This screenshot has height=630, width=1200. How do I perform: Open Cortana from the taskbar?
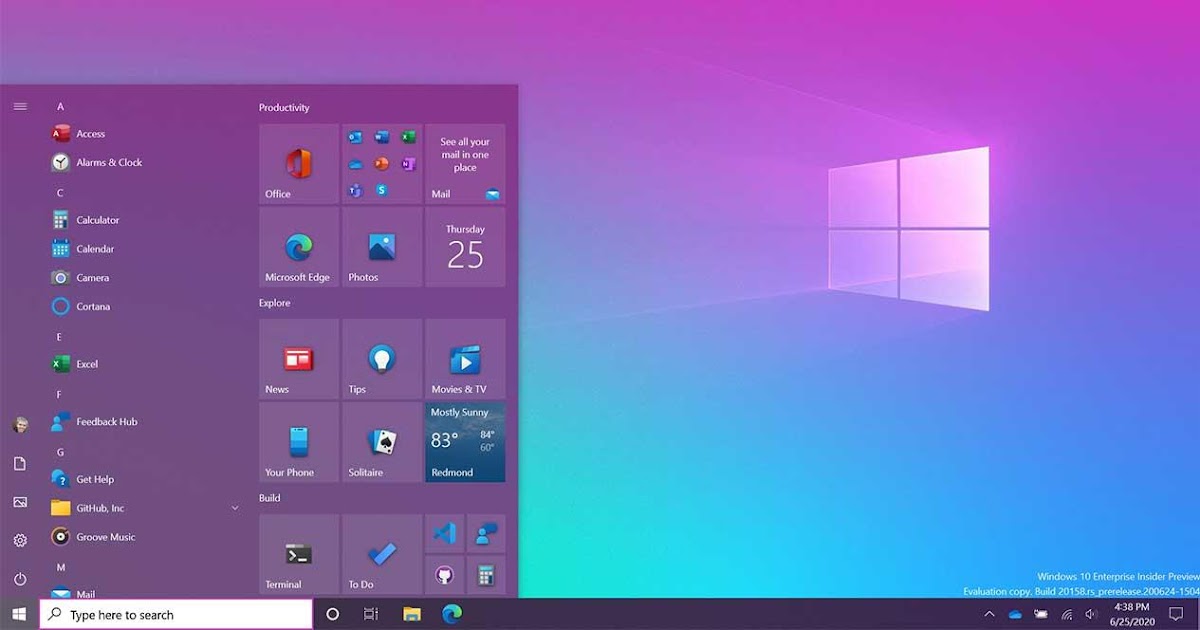tap(333, 614)
